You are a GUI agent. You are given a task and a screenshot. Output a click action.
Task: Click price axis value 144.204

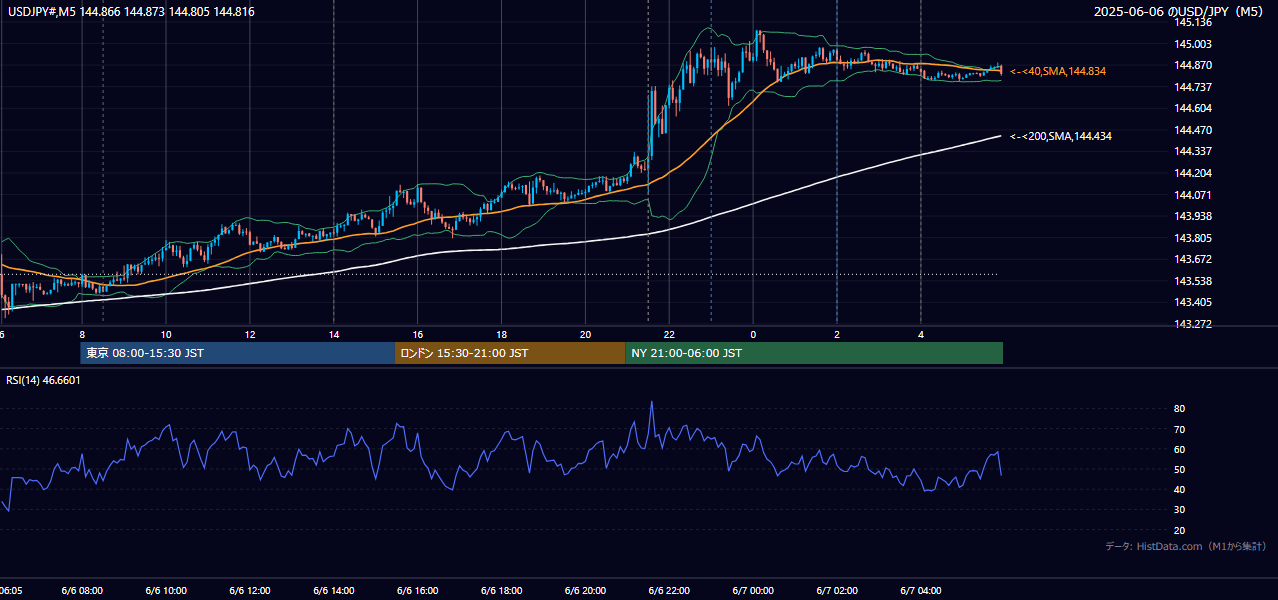(1192, 173)
